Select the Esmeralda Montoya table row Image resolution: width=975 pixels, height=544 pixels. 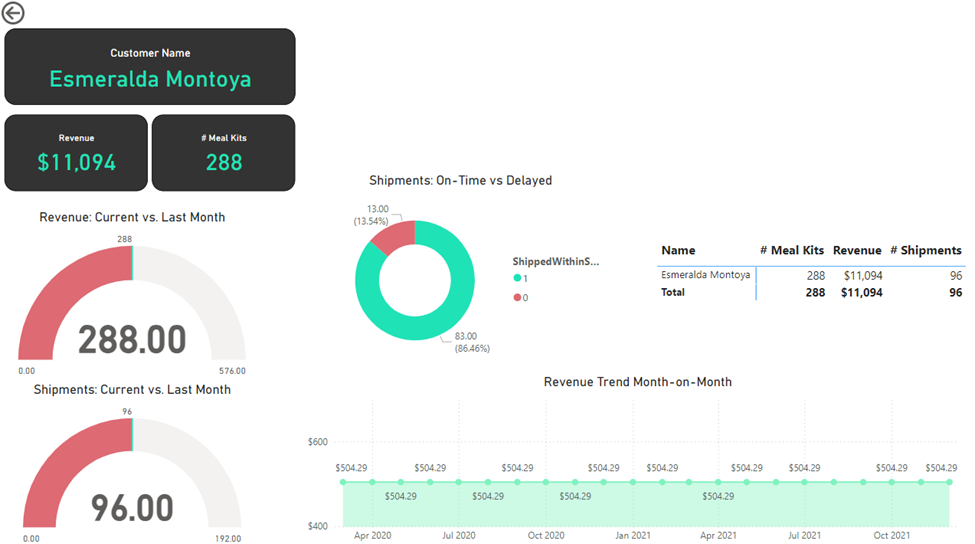[x=706, y=275]
